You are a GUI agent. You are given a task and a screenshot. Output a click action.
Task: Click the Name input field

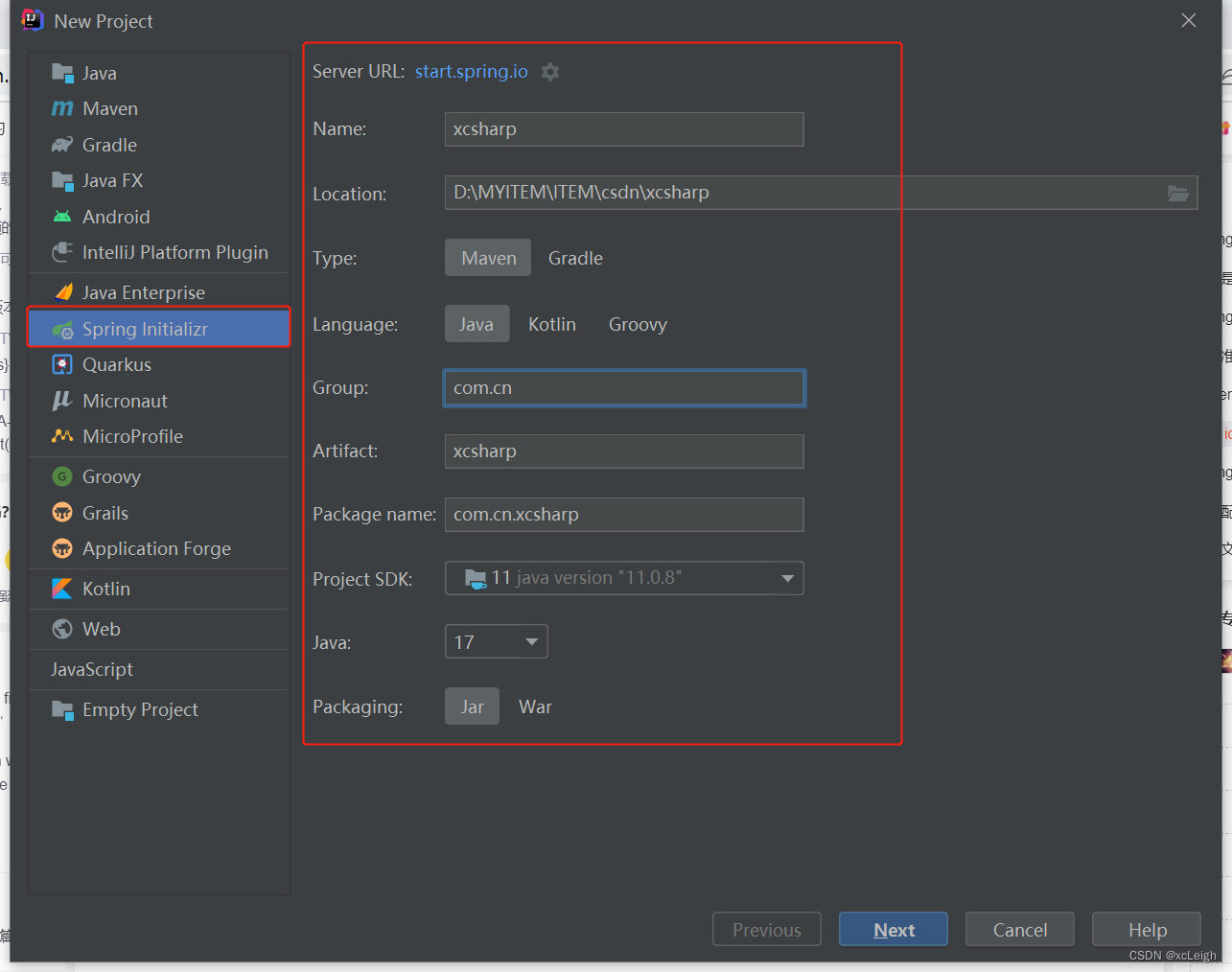(624, 129)
